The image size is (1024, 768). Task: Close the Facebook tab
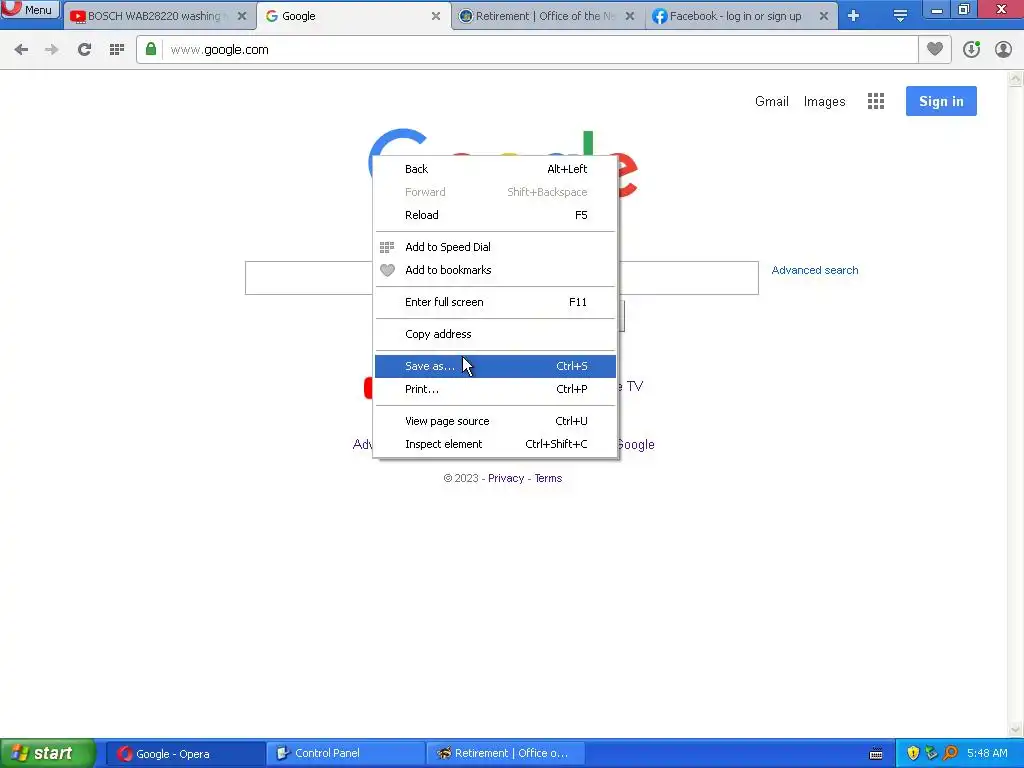[824, 16]
